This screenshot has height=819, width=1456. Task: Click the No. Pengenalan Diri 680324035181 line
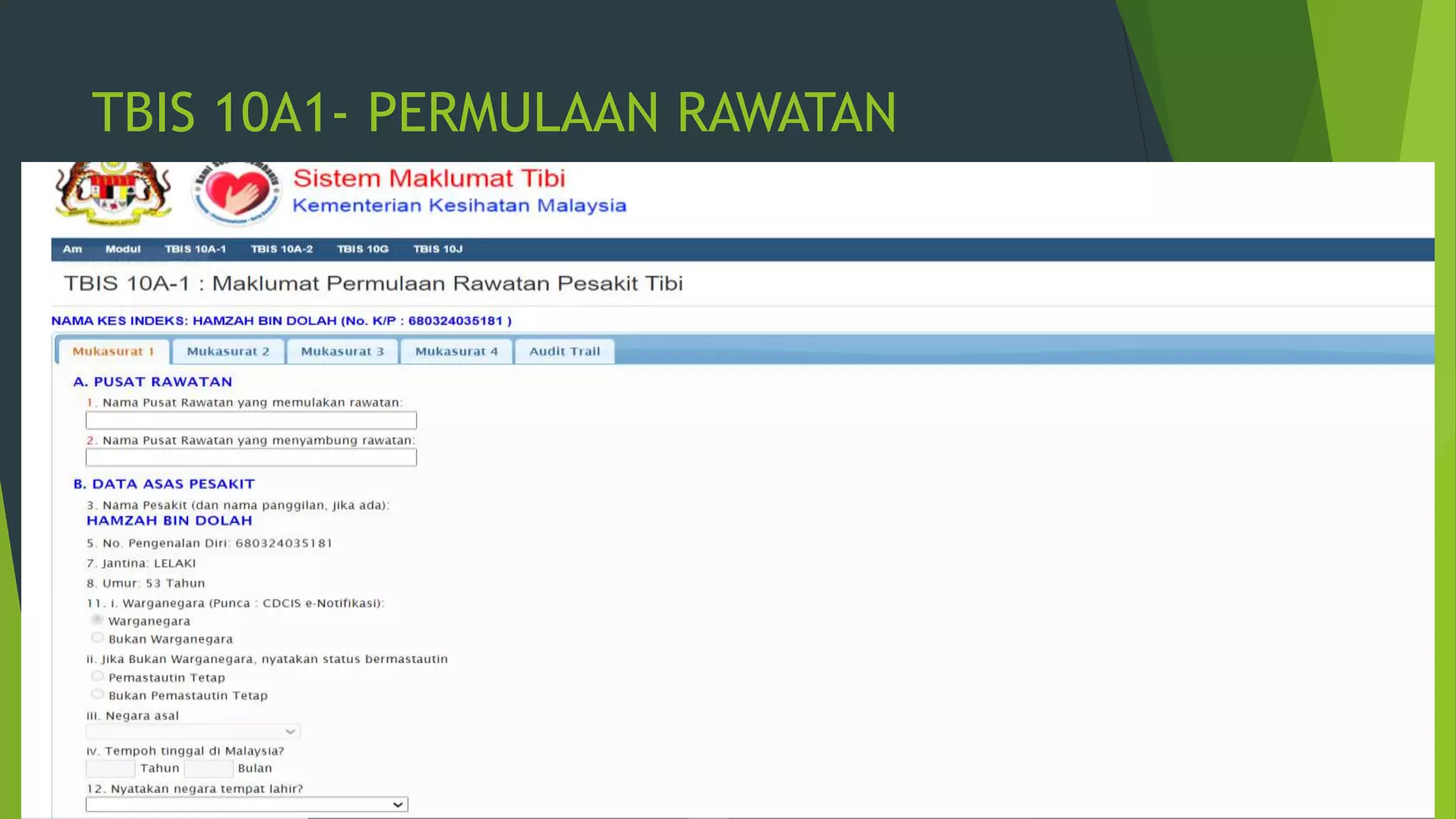pyautogui.click(x=210, y=543)
